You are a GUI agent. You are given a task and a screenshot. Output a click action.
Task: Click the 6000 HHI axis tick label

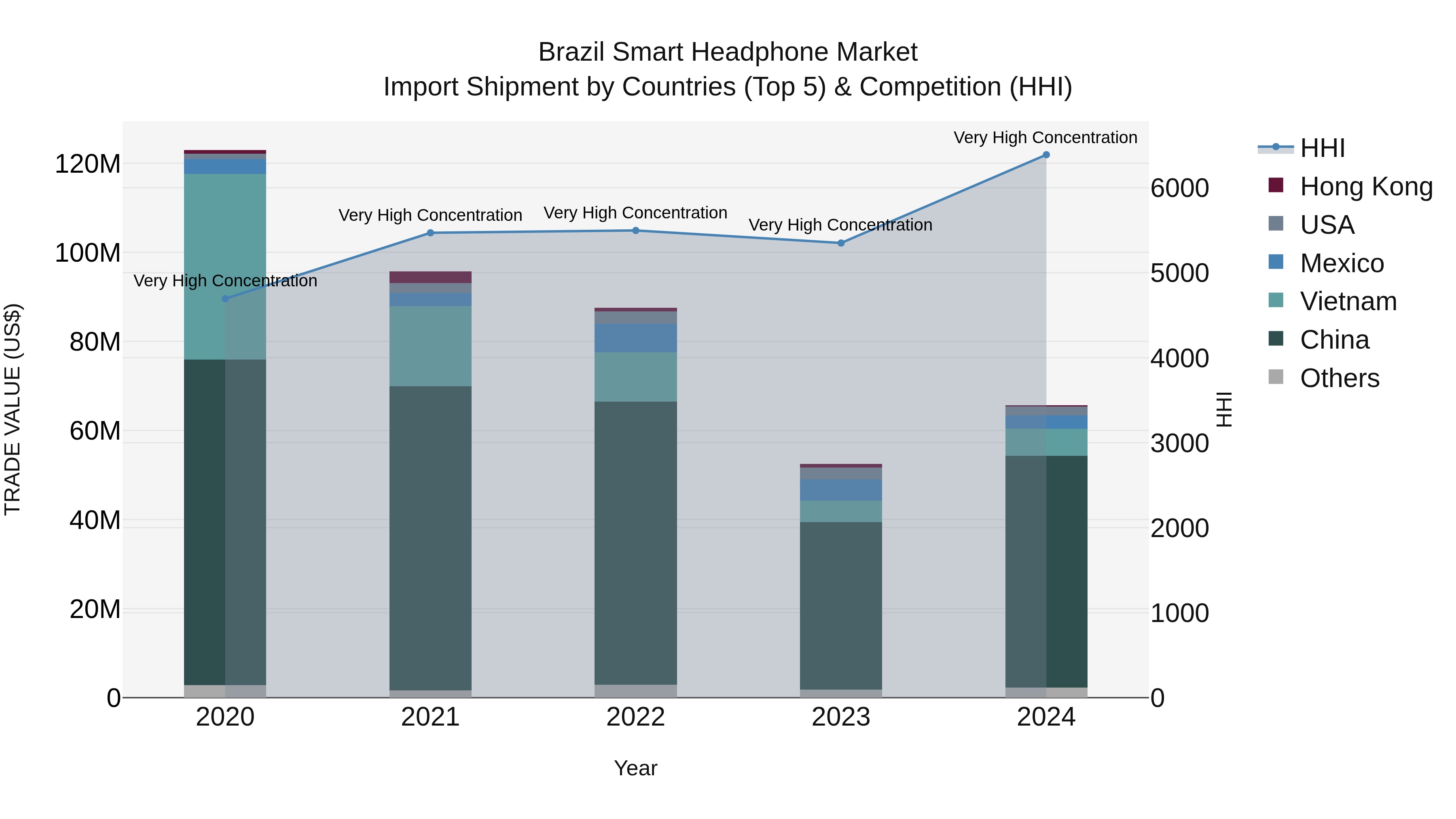coord(1180,188)
